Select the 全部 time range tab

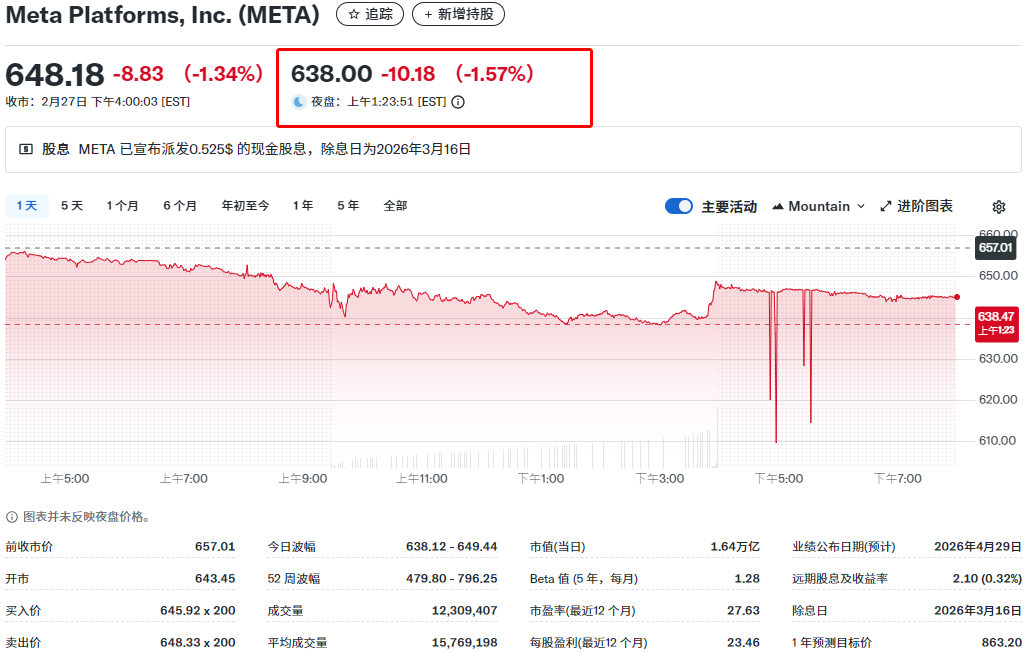[x=394, y=205]
